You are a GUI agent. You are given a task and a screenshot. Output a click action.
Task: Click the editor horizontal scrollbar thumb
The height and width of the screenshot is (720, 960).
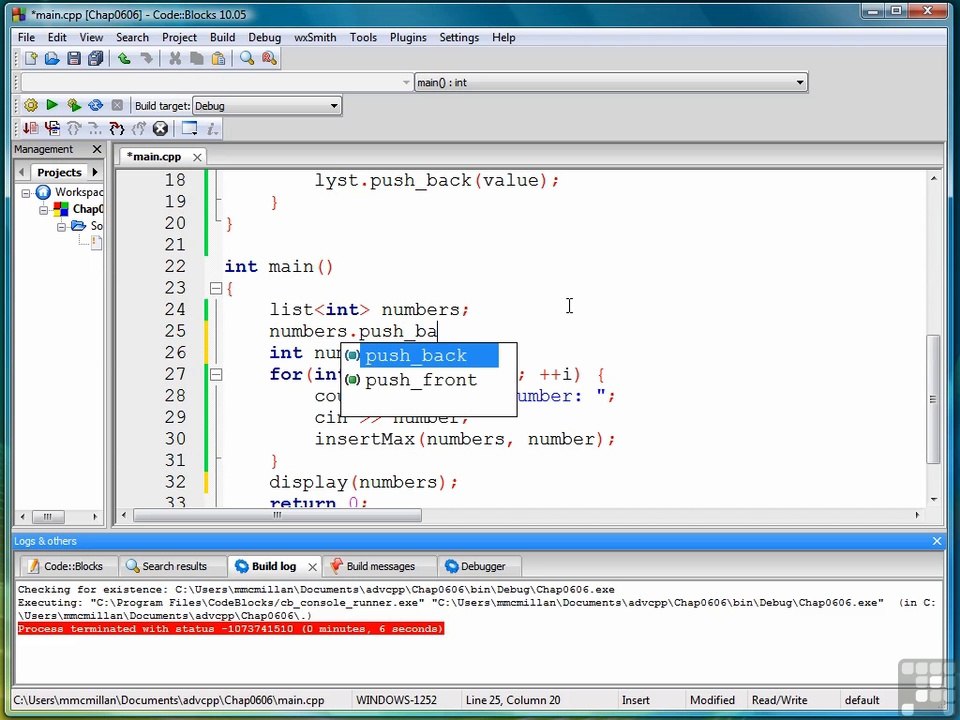(x=277, y=516)
